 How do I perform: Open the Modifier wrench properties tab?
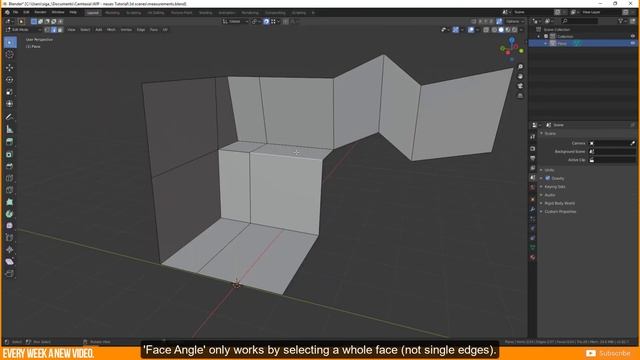(533, 209)
